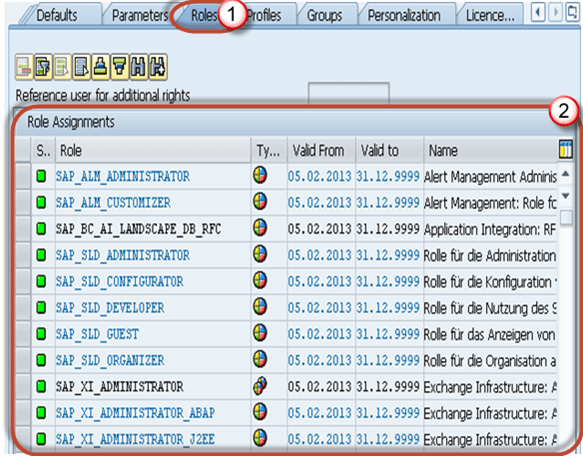Click the type icon of SAP_SLD_ADMINISTRATOR

(260, 254)
